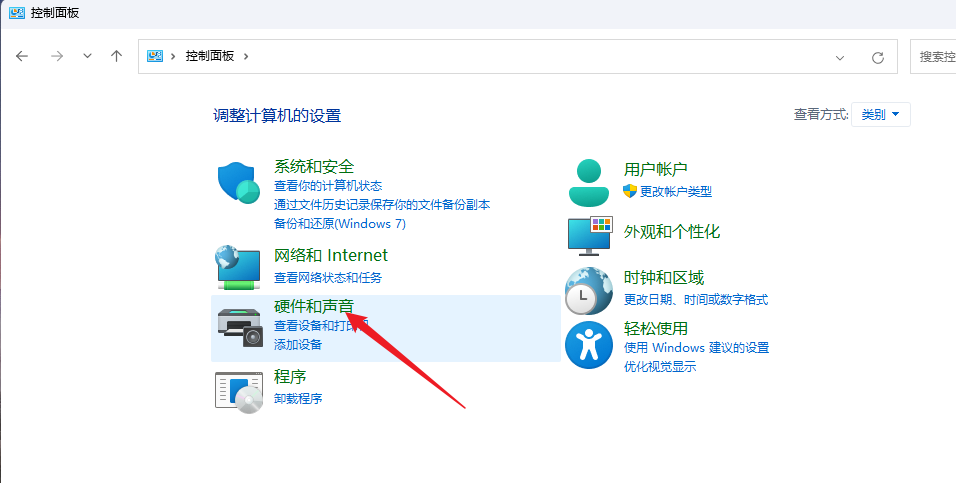
Task: Click the 外观和个性化 monitor icon
Action: pos(590,235)
